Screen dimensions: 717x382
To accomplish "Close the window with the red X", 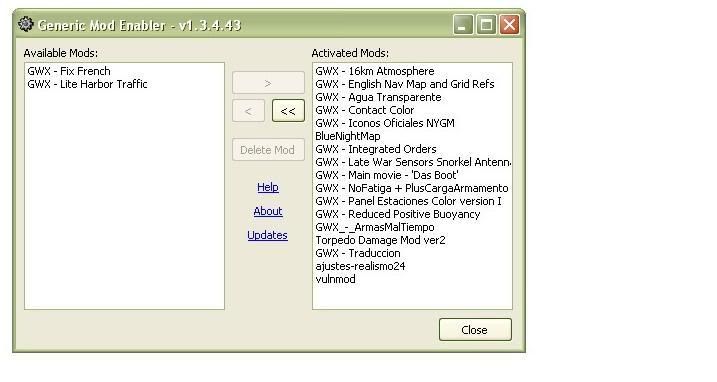I will click(x=509, y=25).
